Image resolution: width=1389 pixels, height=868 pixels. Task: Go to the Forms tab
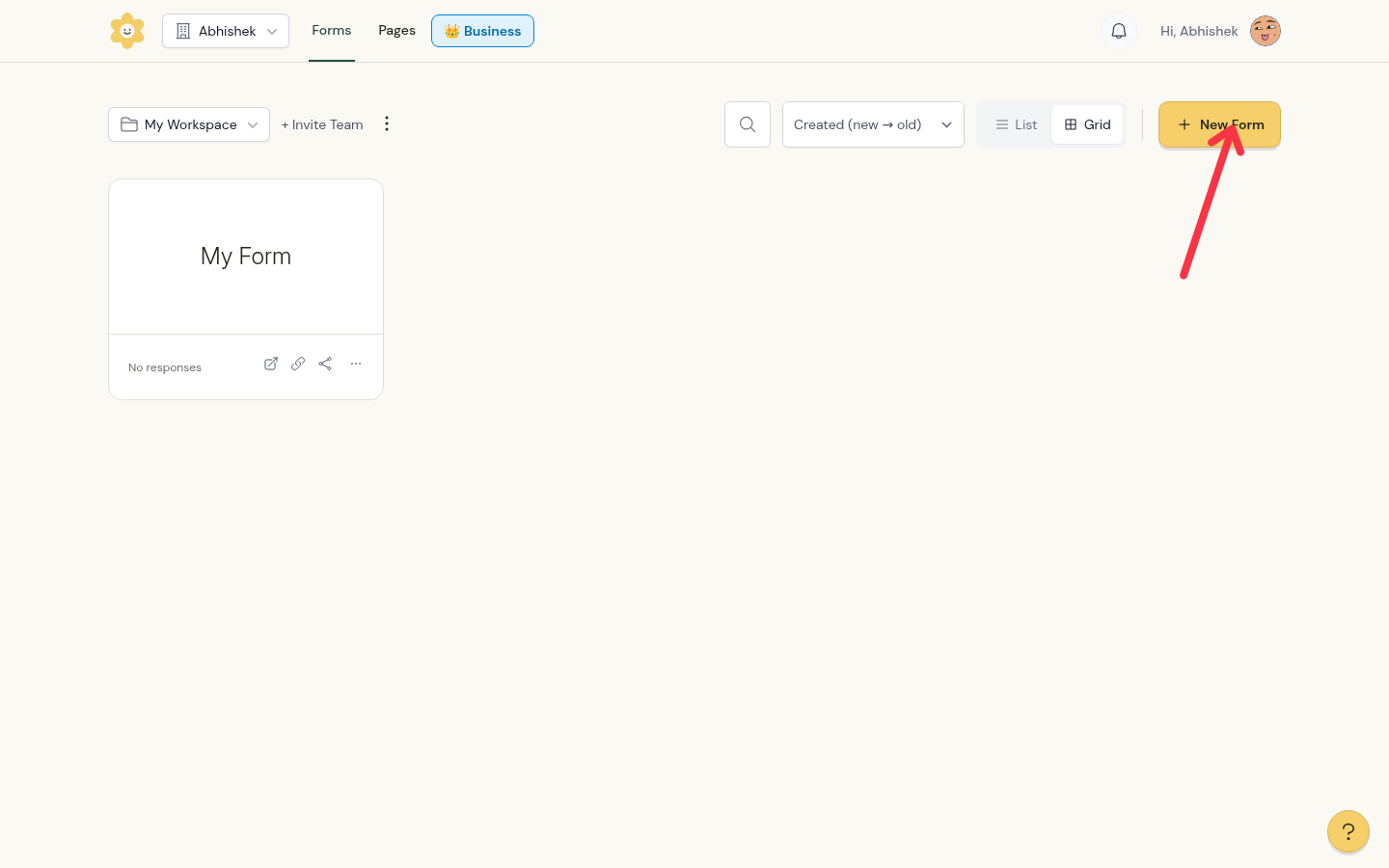(332, 31)
